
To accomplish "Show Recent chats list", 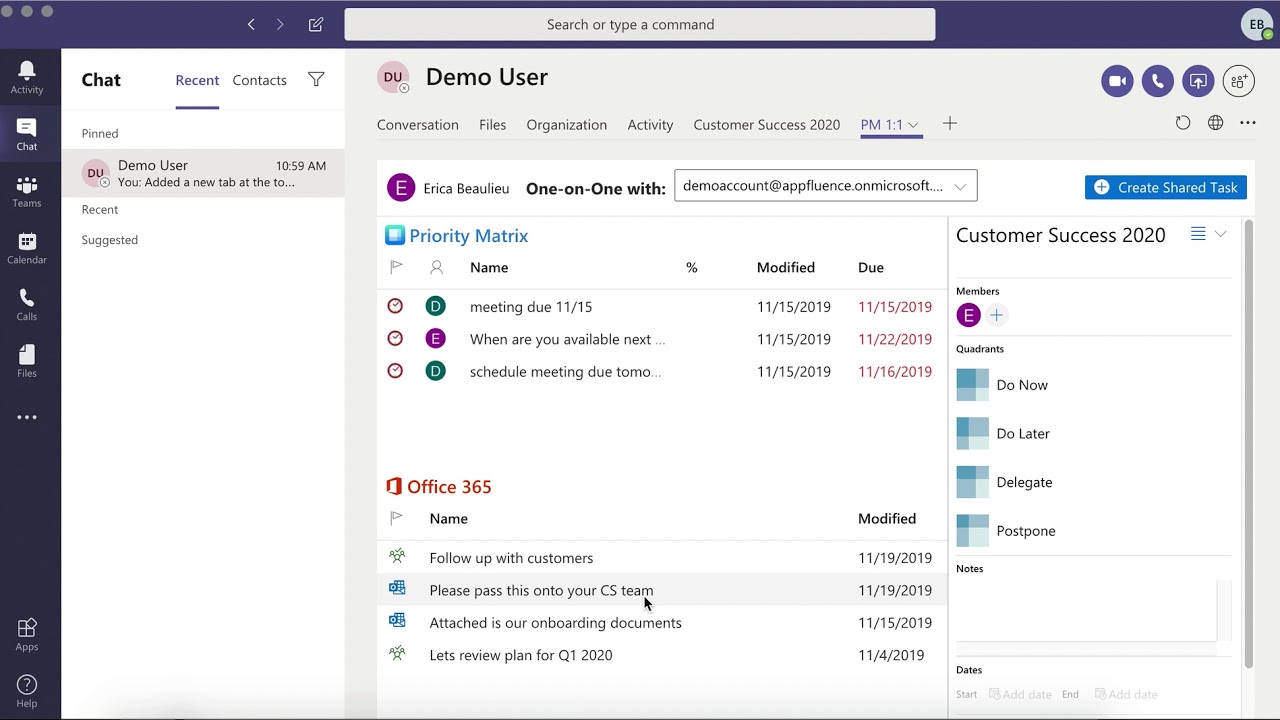I will click(x=197, y=80).
